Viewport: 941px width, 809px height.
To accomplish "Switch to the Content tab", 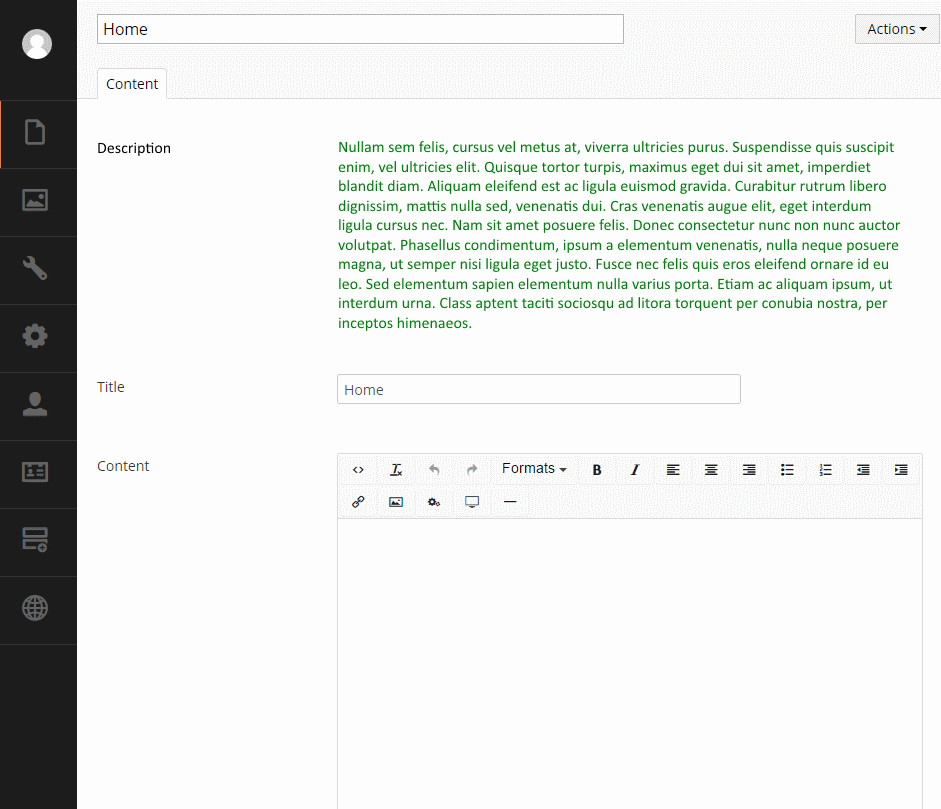I will point(132,84).
